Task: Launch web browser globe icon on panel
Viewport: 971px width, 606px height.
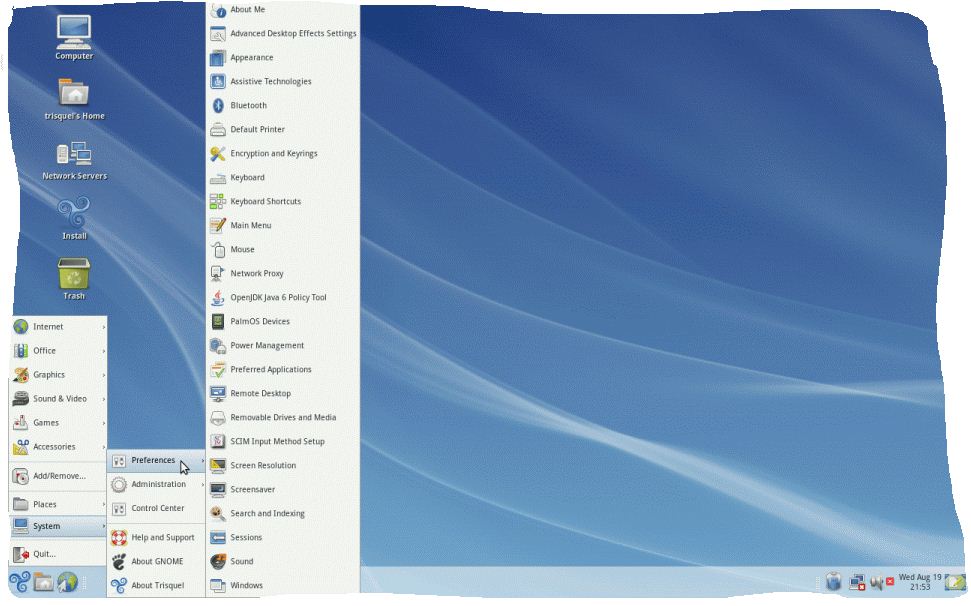Action: (67, 582)
